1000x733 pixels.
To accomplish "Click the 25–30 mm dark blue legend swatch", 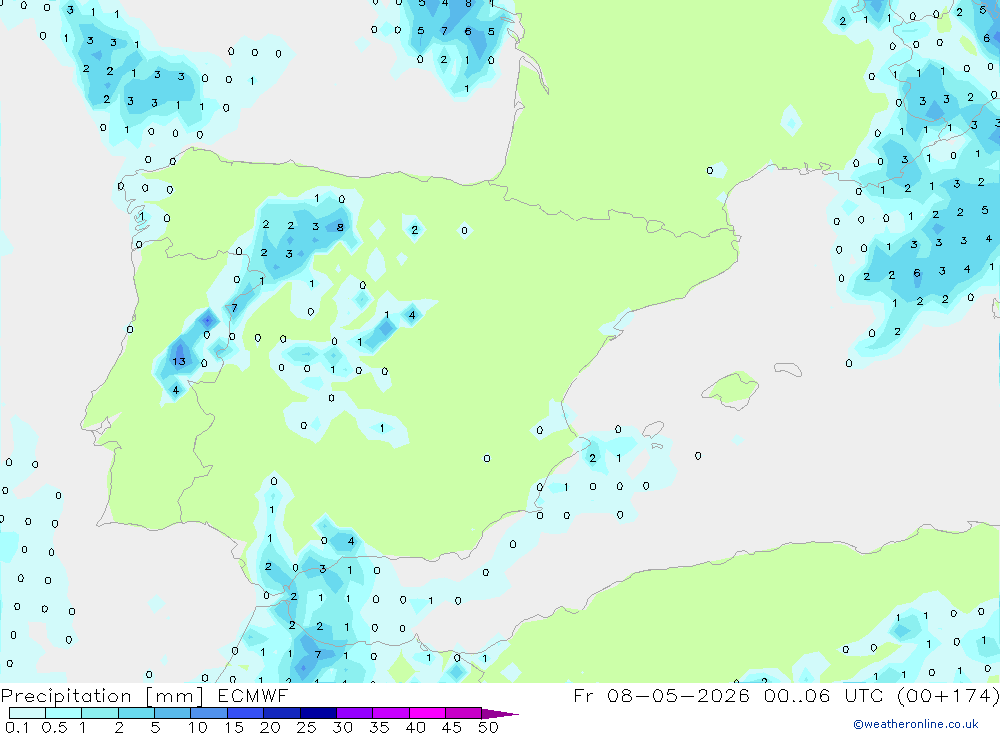I will click(x=318, y=713).
